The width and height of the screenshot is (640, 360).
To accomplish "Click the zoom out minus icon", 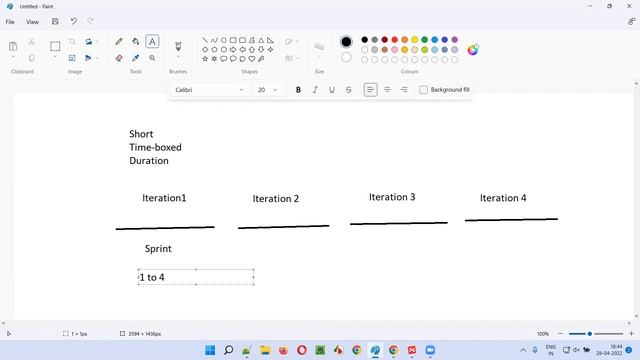I will pos(560,333).
